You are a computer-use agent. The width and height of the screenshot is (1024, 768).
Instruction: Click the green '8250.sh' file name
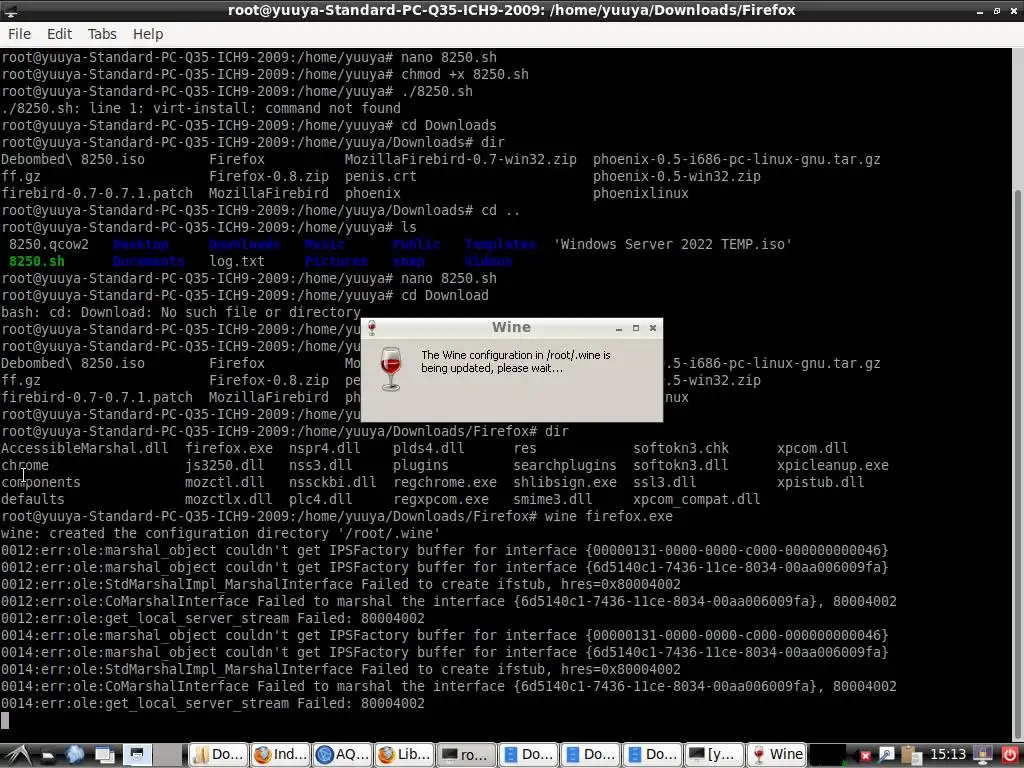[37, 261]
